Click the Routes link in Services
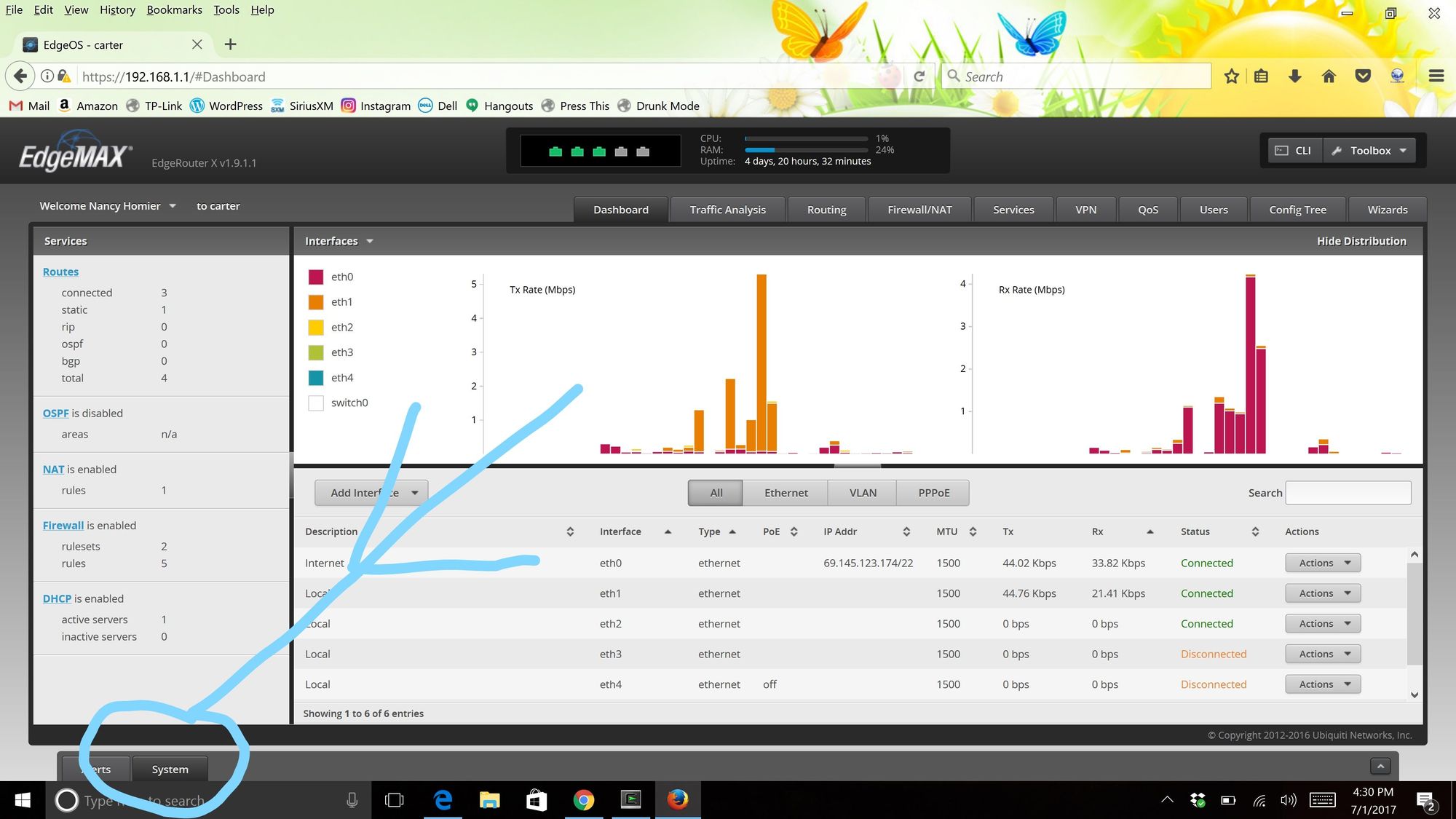This screenshot has height=819, width=1456. (x=60, y=272)
